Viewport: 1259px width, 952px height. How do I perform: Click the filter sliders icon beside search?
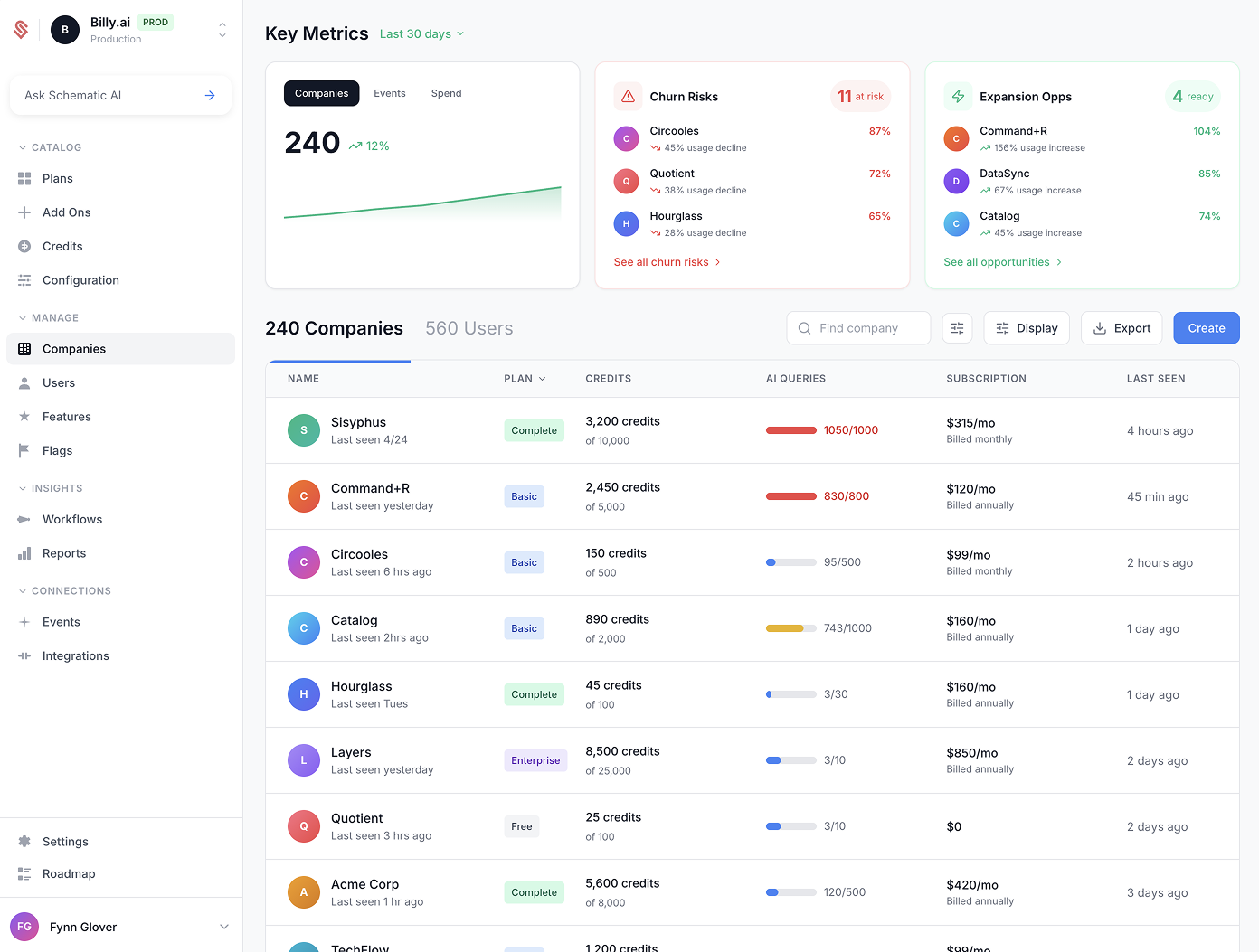tap(957, 328)
